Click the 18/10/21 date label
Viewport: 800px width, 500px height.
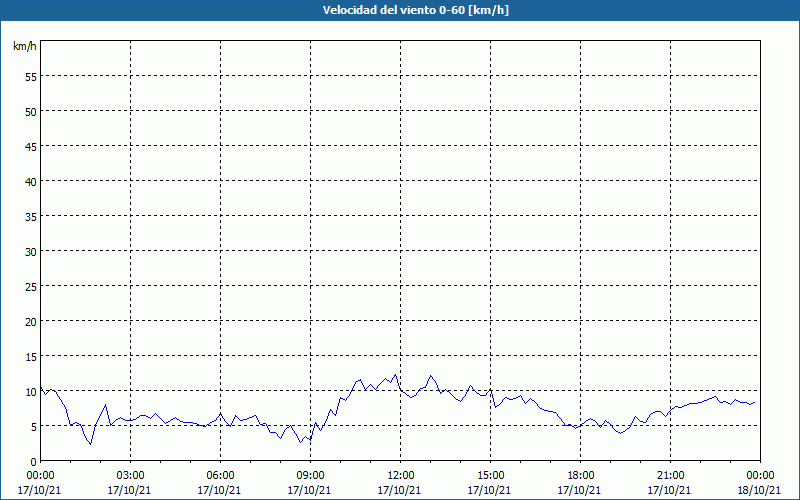760,490
